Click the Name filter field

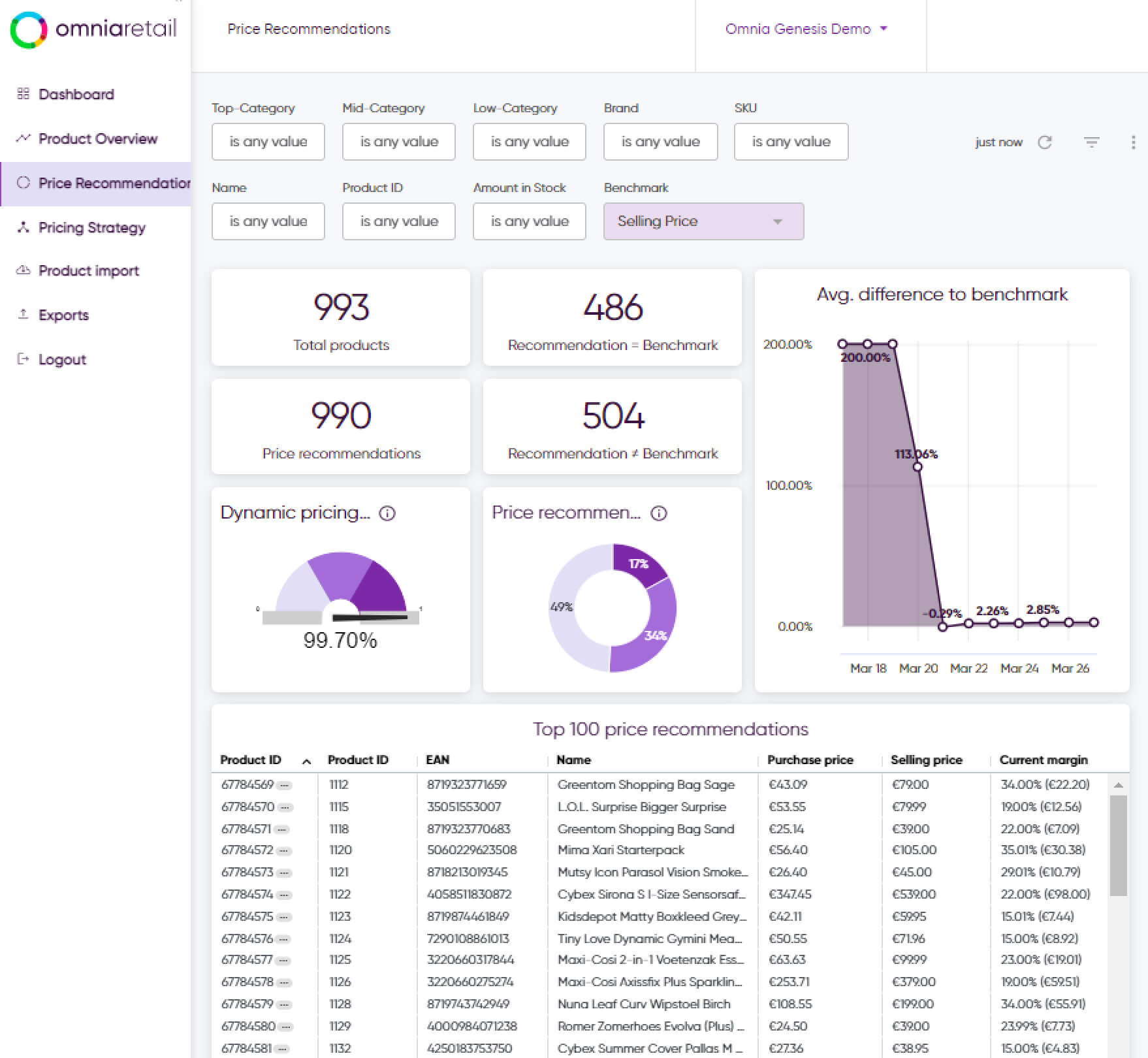[268, 221]
